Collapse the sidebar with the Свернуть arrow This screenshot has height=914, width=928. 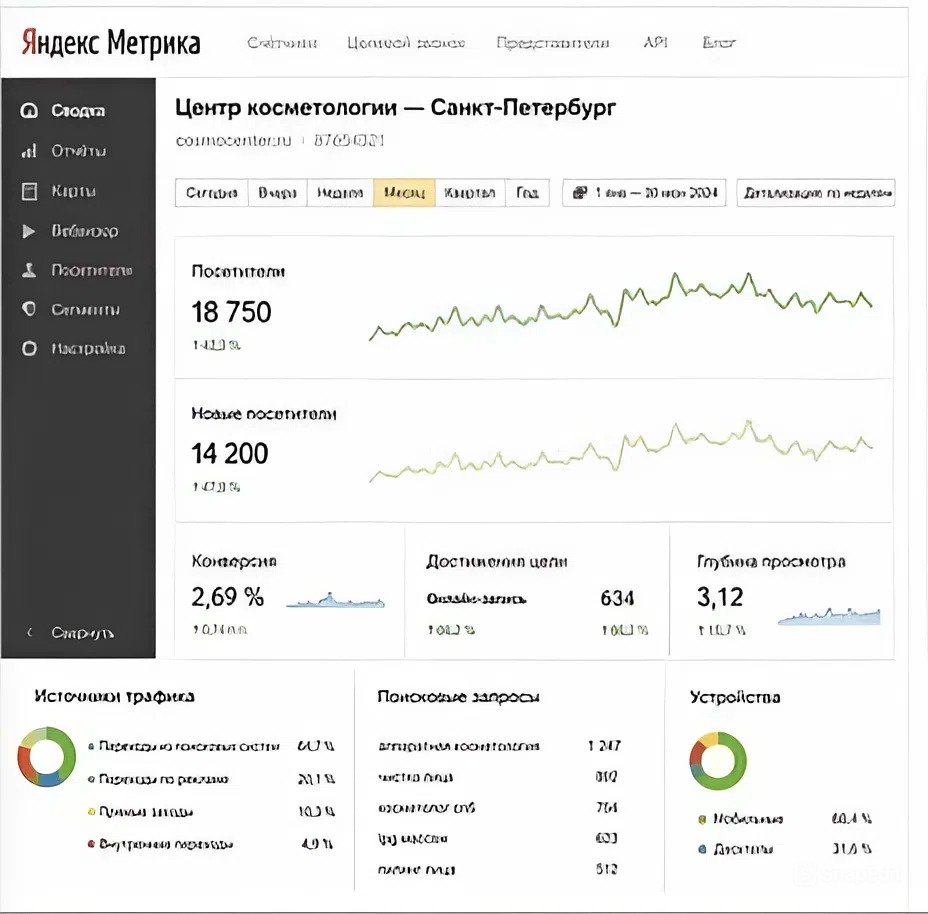click(29, 633)
